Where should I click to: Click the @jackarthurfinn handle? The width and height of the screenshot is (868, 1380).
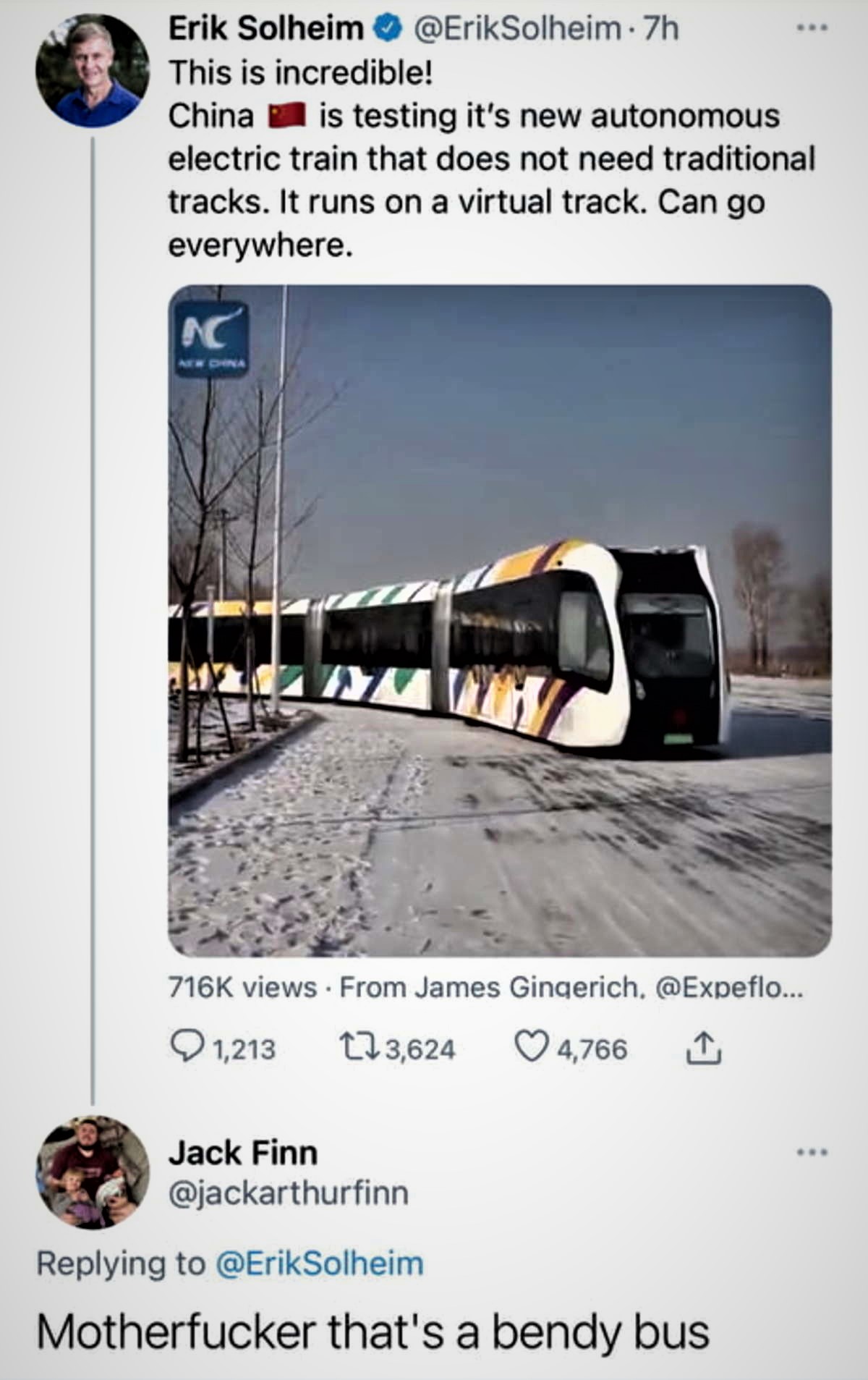point(289,1193)
